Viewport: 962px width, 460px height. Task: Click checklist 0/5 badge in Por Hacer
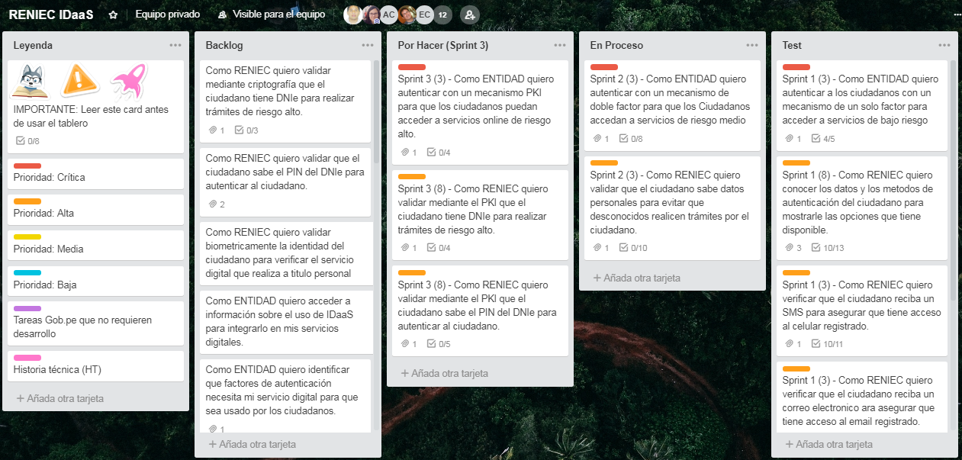(x=438, y=344)
